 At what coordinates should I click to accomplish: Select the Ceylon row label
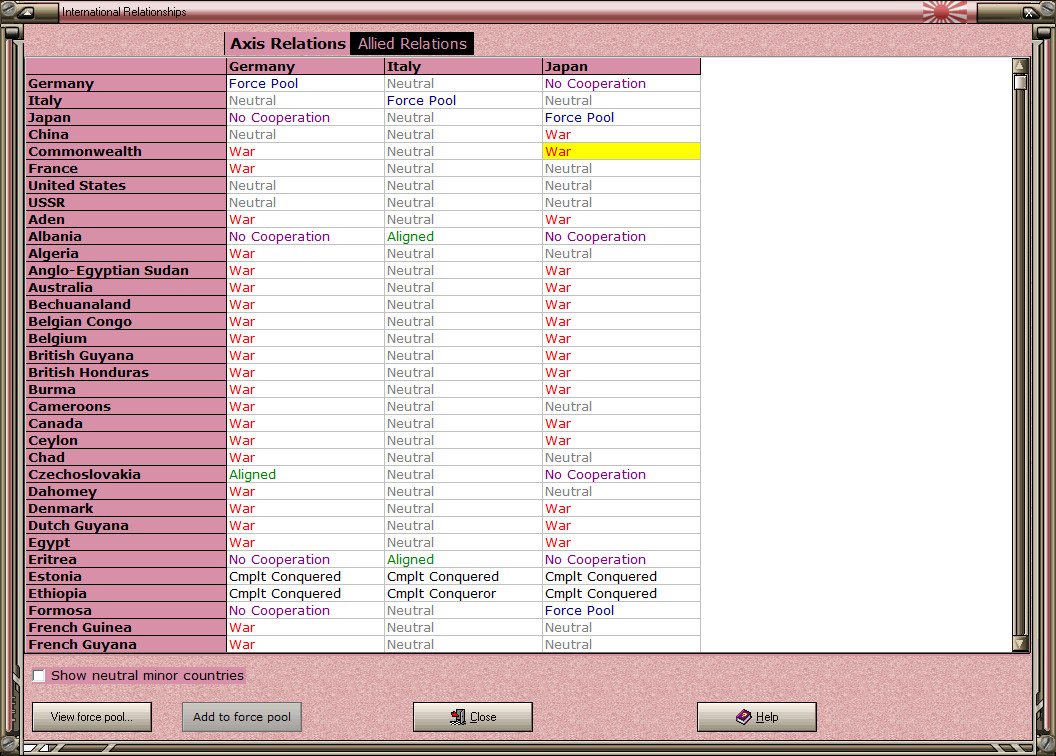(126, 440)
